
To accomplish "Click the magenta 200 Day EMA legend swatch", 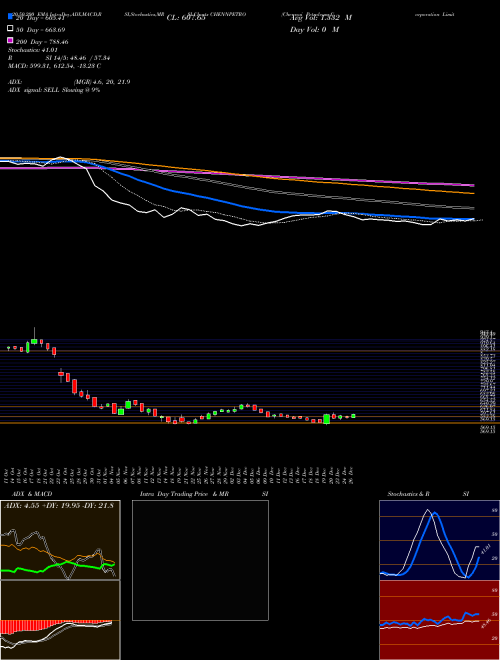I will (10, 40).
